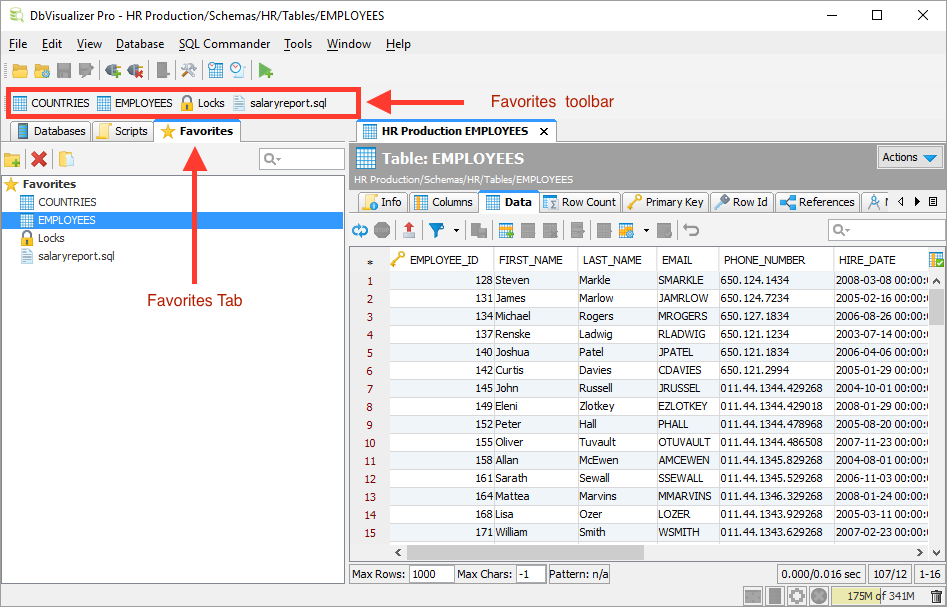Click the add row icon in grid toolbar

tap(507, 231)
